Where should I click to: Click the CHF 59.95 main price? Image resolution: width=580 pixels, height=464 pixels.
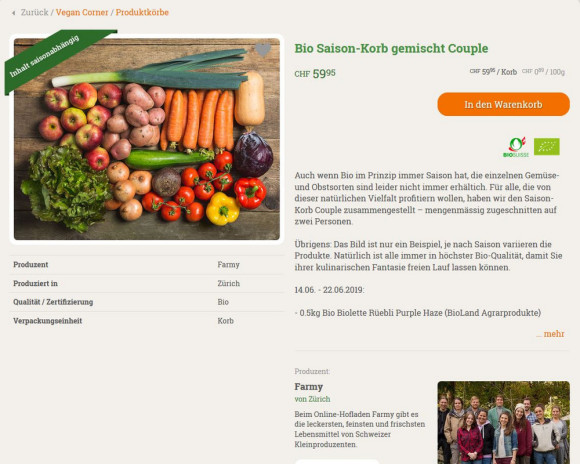pos(315,73)
